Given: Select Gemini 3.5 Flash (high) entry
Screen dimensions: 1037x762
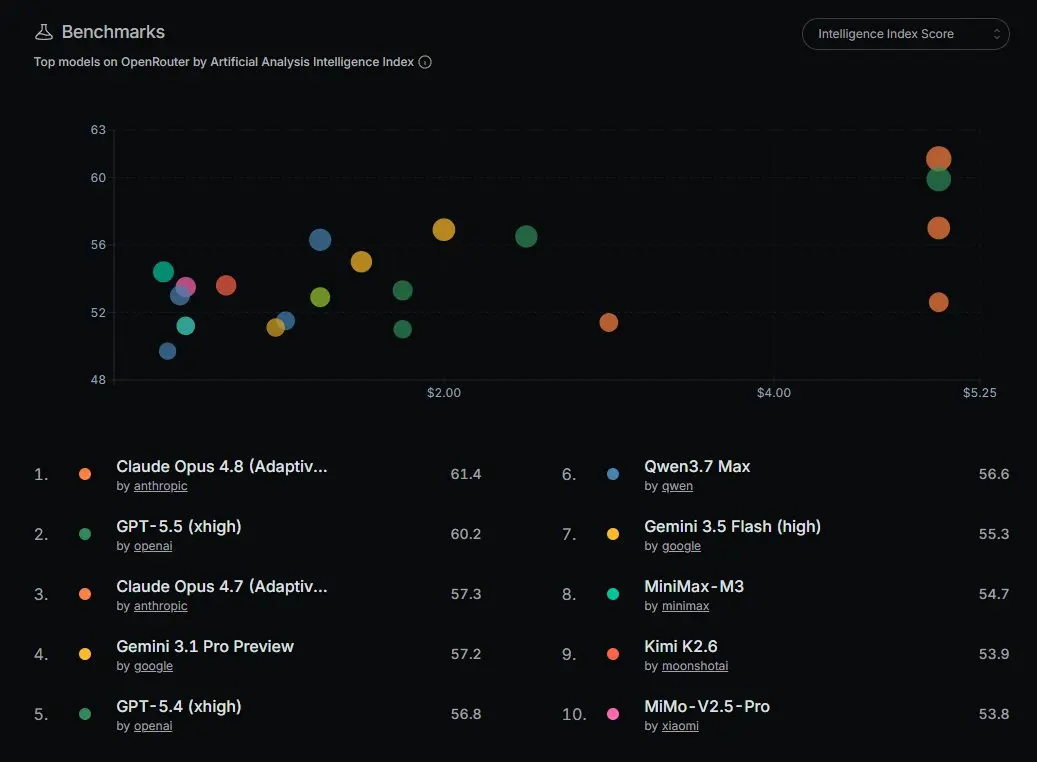Looking at the screenshot, I should point(732,527).
